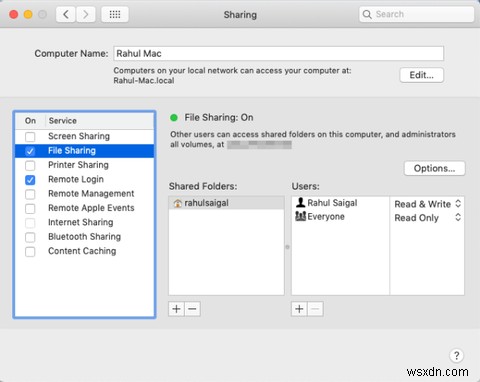Viewport: 480px width, 382px height.
Task: Select rahulsaigal in Shared Folders
Action: [x=226, y=203]
